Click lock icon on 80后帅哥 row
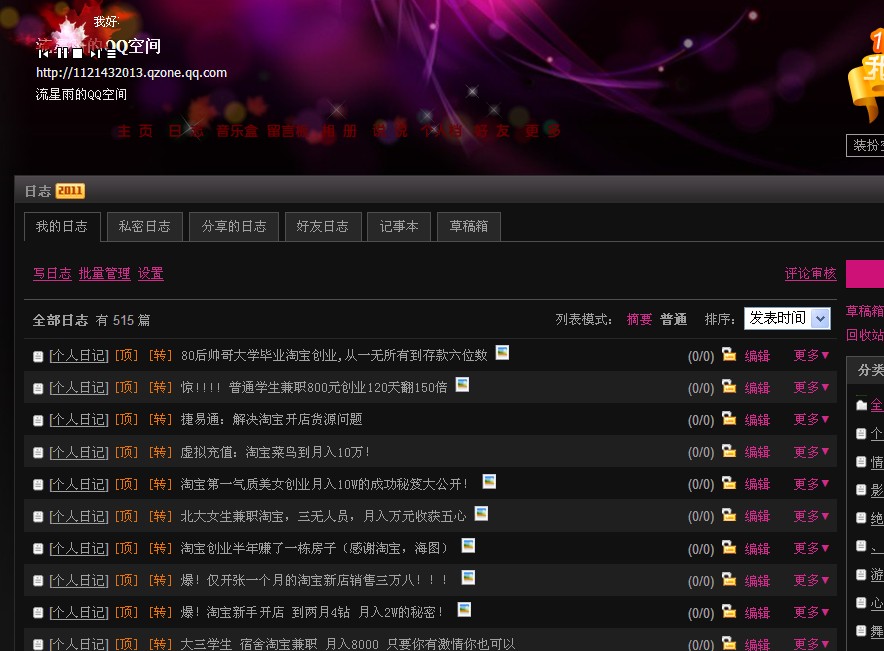 click(729, 355)
